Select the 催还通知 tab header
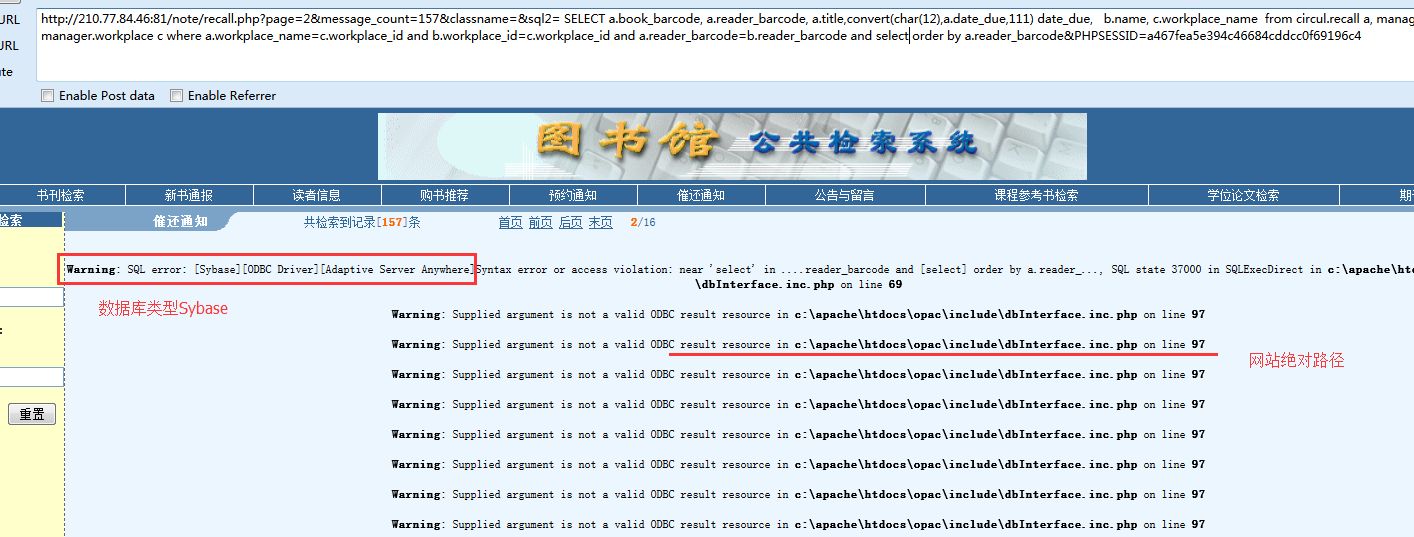The image size is (1414, 537). 180,221
